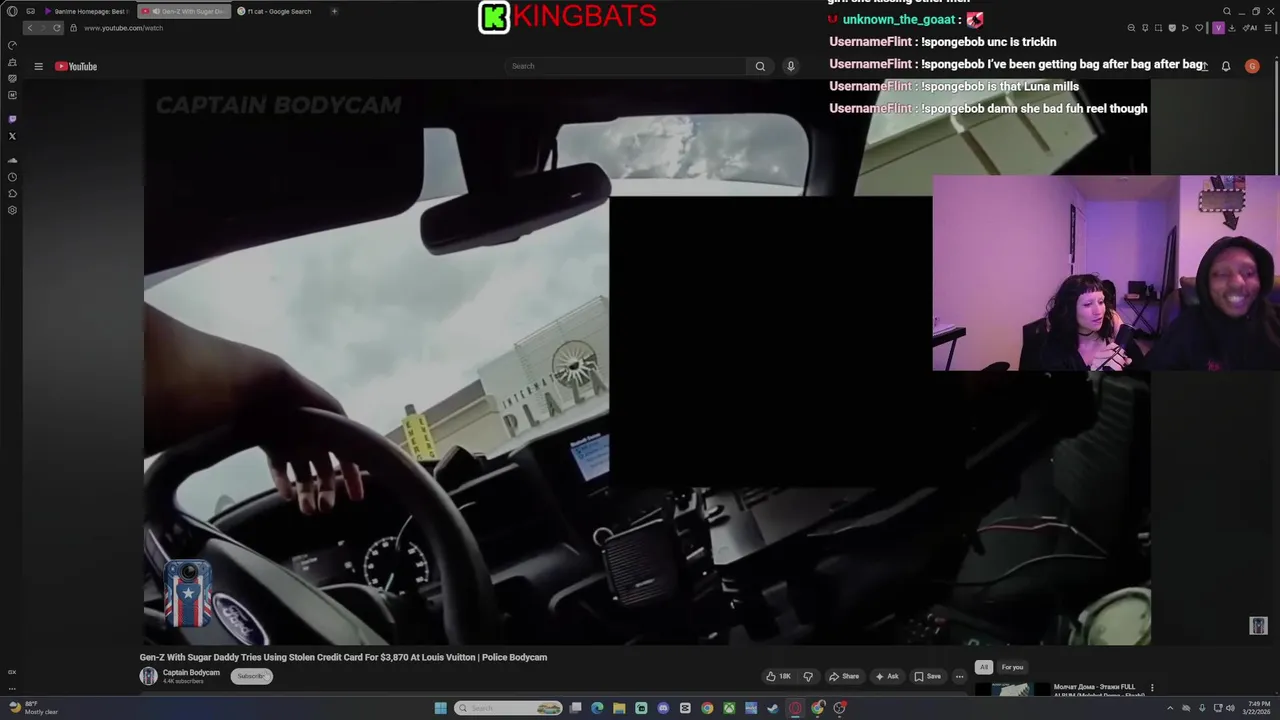
Task: Select the All filter chip
Action: [983, 667]
